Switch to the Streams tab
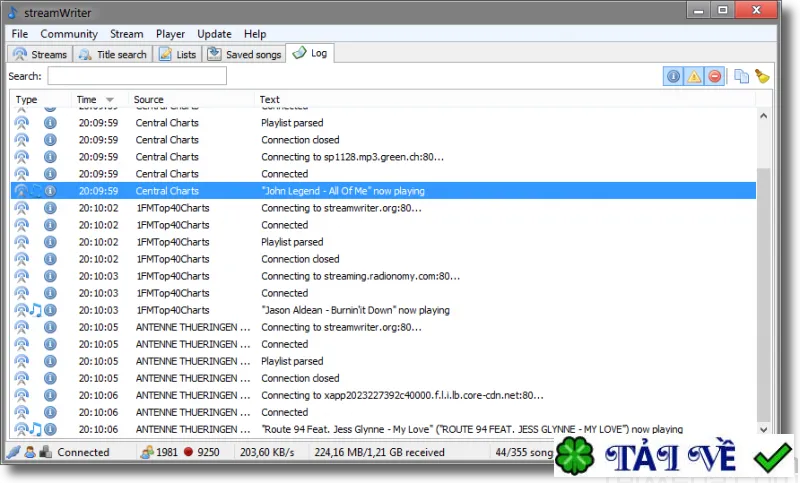This screenshot has width=800, height=483. coord(40,54)
